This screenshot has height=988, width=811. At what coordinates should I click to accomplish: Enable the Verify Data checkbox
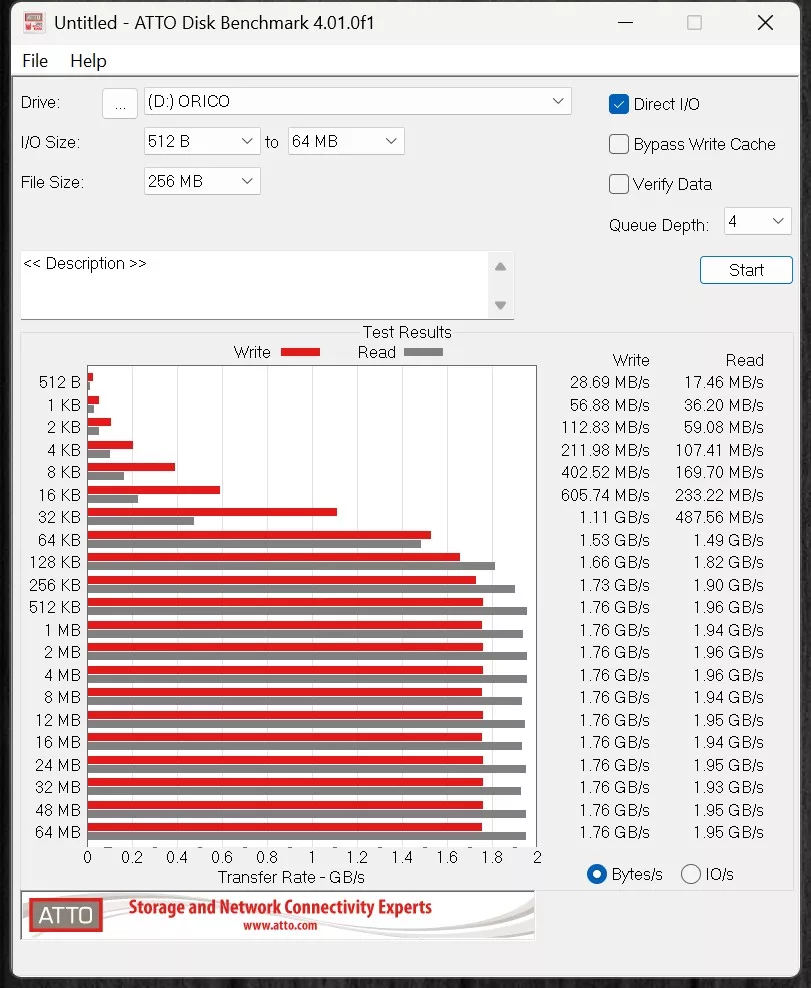pyautogui.click(x=619, y=184)
